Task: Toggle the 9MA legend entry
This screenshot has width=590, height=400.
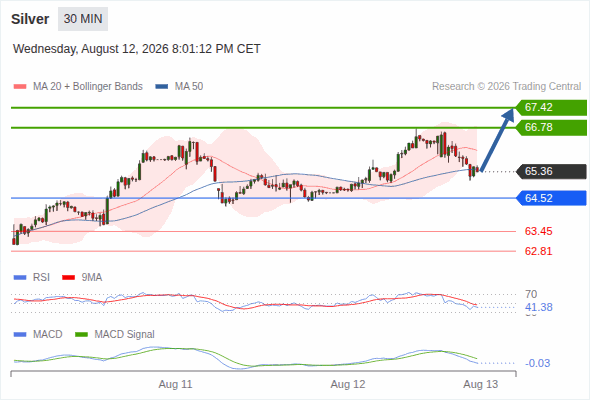Action: coord(82,278)
